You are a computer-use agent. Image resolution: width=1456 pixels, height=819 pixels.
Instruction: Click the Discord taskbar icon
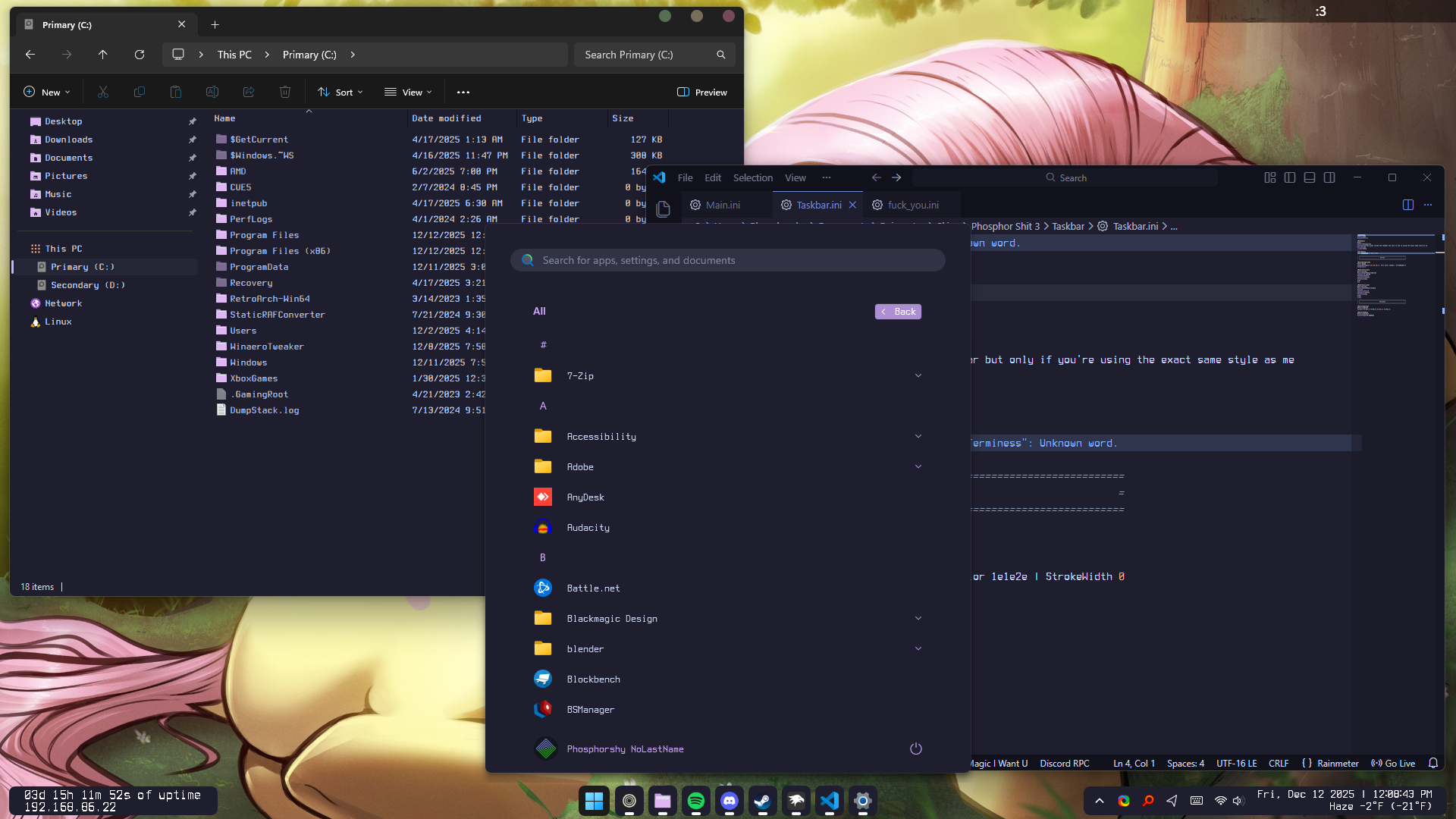[x=729, y=801]
